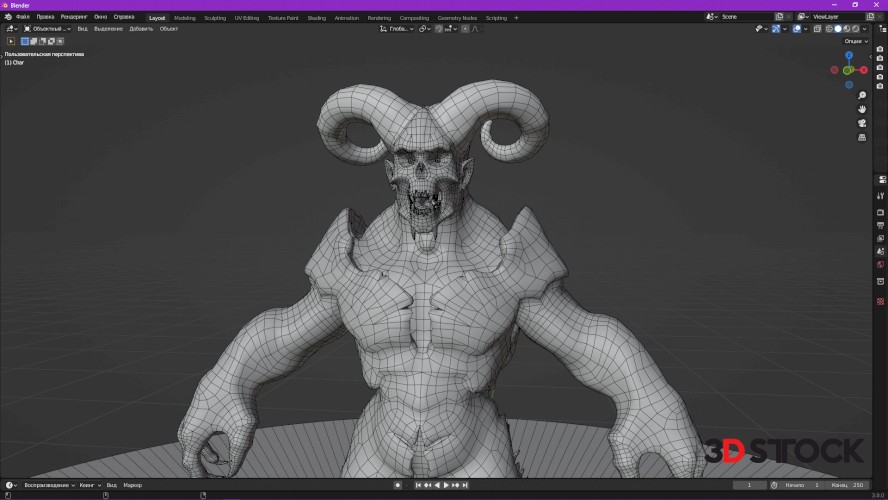Choose the extend selection mode icon
This screenshot has width=888, height=500.
pos(33,41)
